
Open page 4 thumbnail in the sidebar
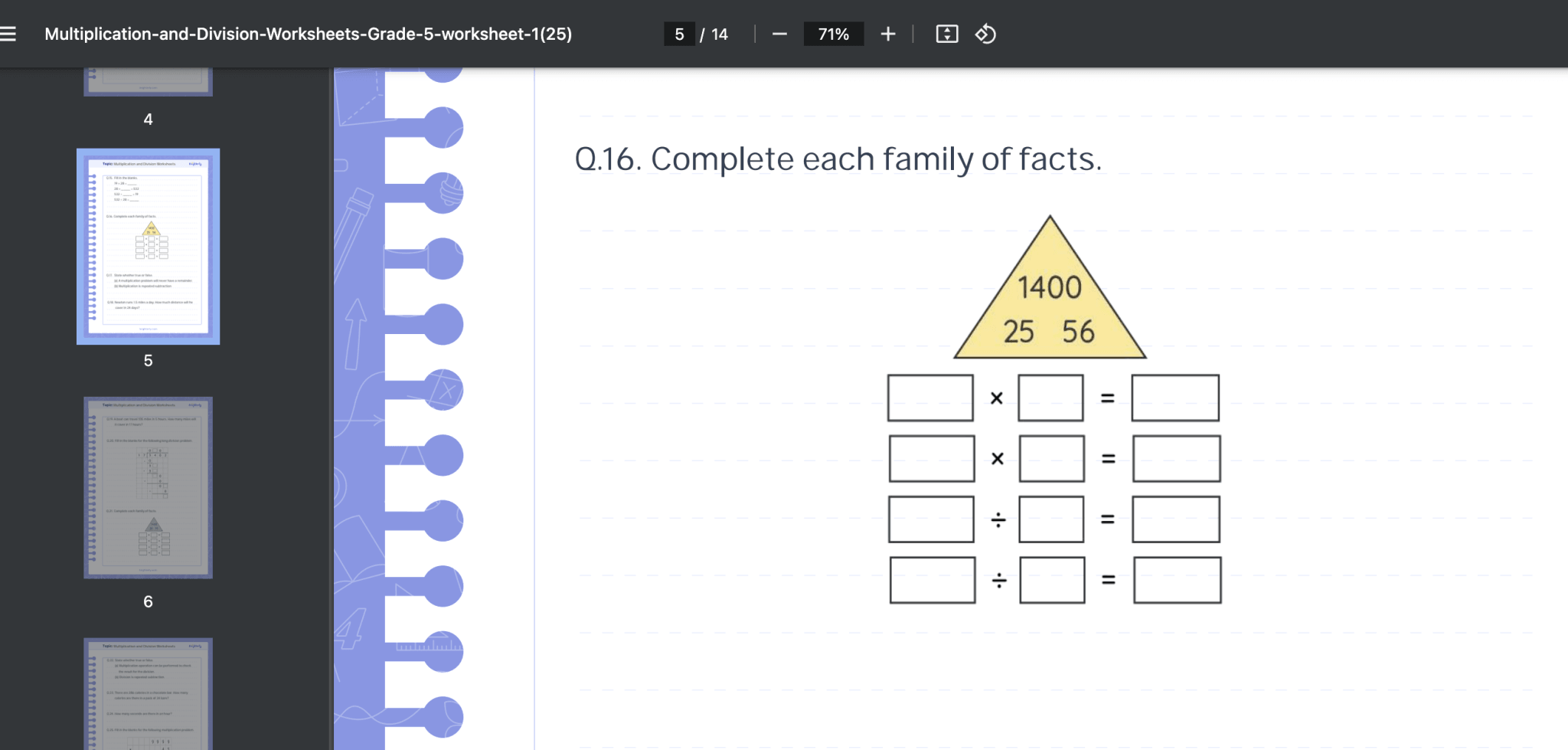pyautogui.click(x=149, y=80)
